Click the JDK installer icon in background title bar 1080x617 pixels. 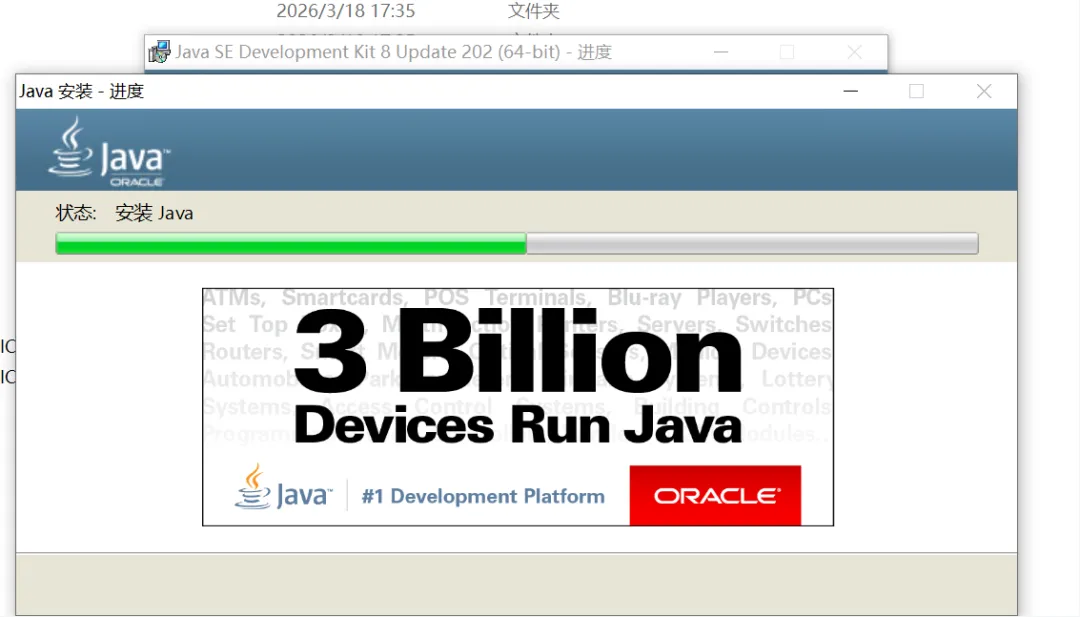pyautogui.click(x=160, y=52)
